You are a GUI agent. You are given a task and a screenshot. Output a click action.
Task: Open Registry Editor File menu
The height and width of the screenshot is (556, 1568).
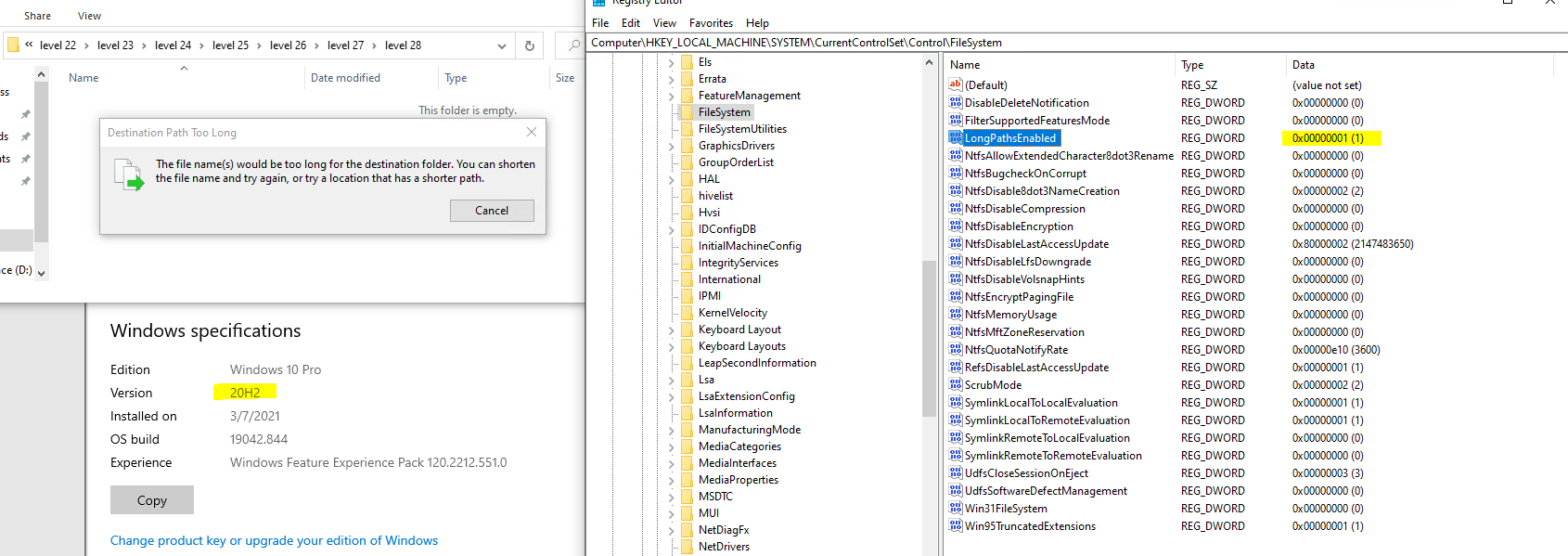[600, 23]
